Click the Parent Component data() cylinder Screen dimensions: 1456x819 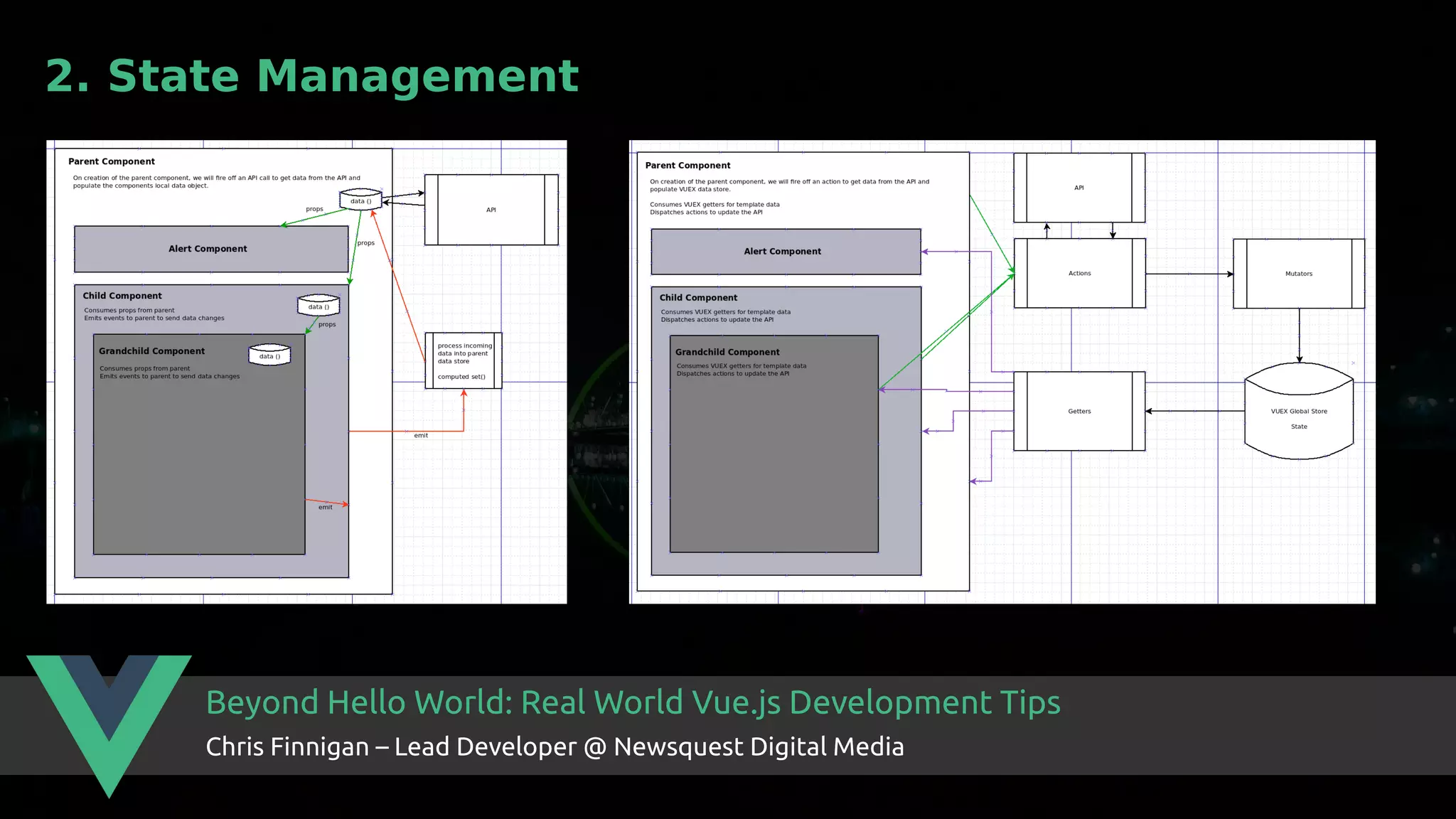click(x=360, y=200)
